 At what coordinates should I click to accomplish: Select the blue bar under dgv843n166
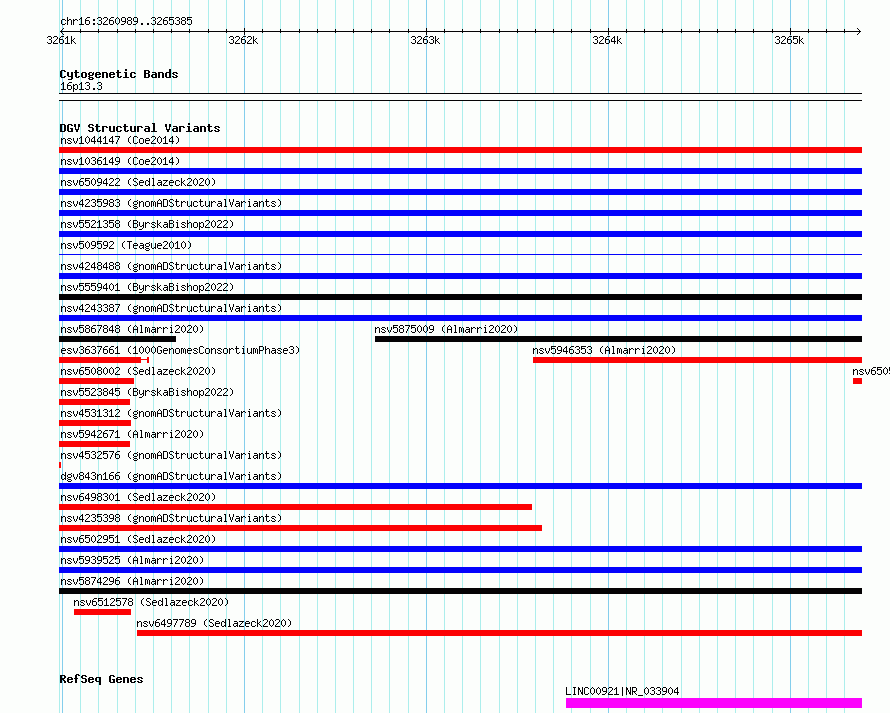point(460,486)
